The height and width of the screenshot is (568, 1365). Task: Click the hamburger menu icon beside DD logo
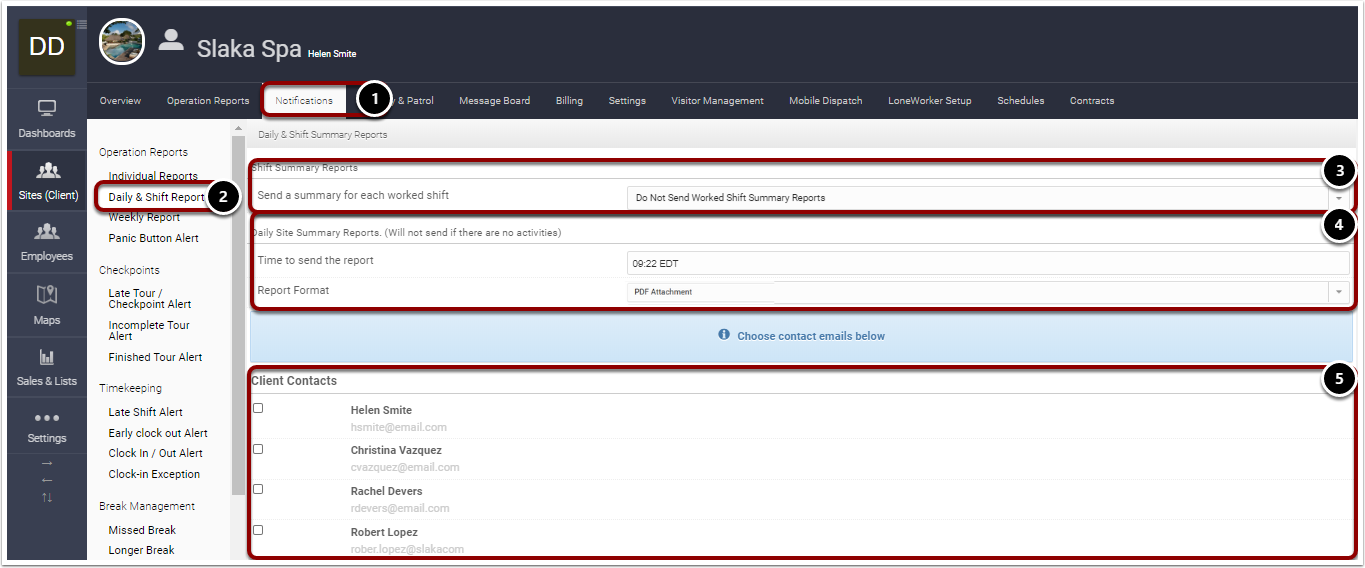pos(82,24)
